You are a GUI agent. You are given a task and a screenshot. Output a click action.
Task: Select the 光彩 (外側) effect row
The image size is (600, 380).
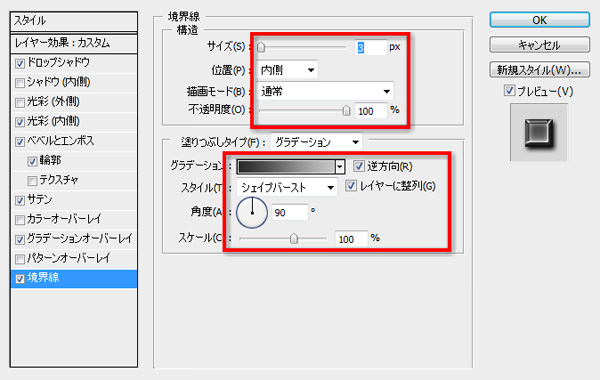coord(73,102)
